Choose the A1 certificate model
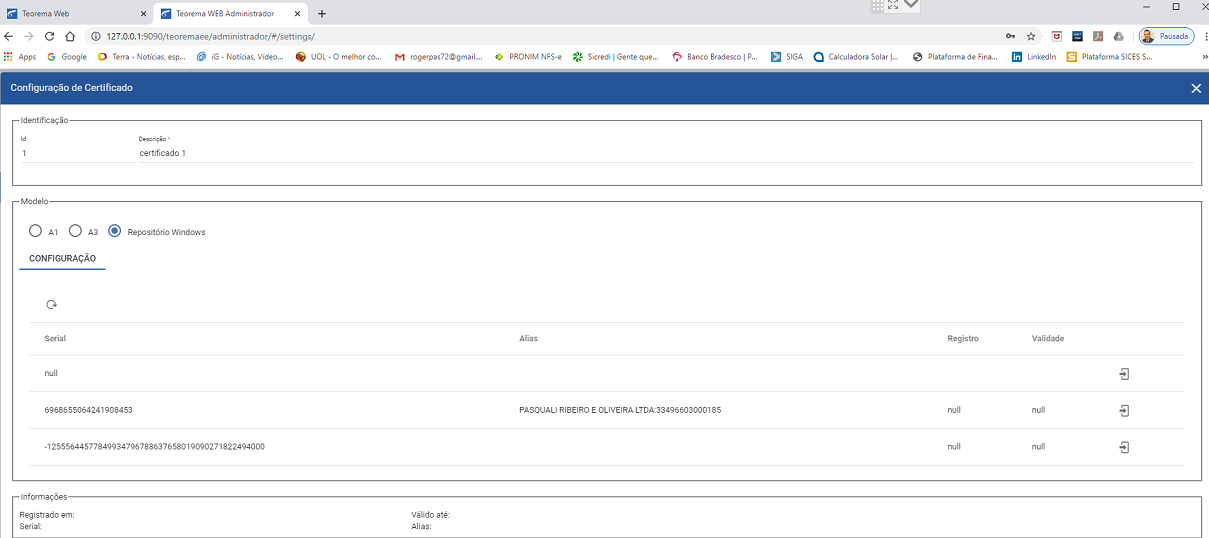 point(36,231)
